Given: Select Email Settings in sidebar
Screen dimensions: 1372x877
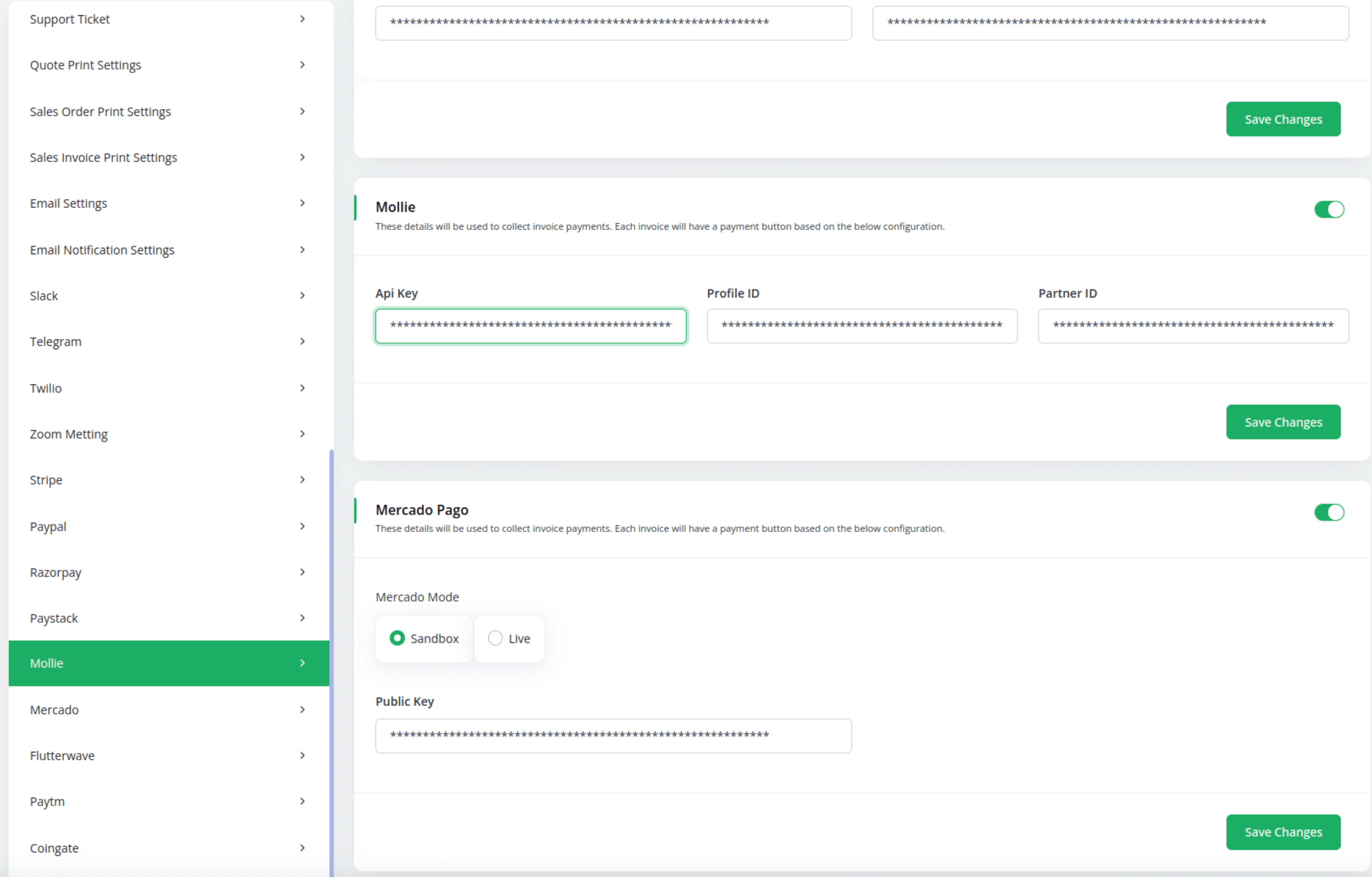Looking at the screenshot, I should 169,203.
